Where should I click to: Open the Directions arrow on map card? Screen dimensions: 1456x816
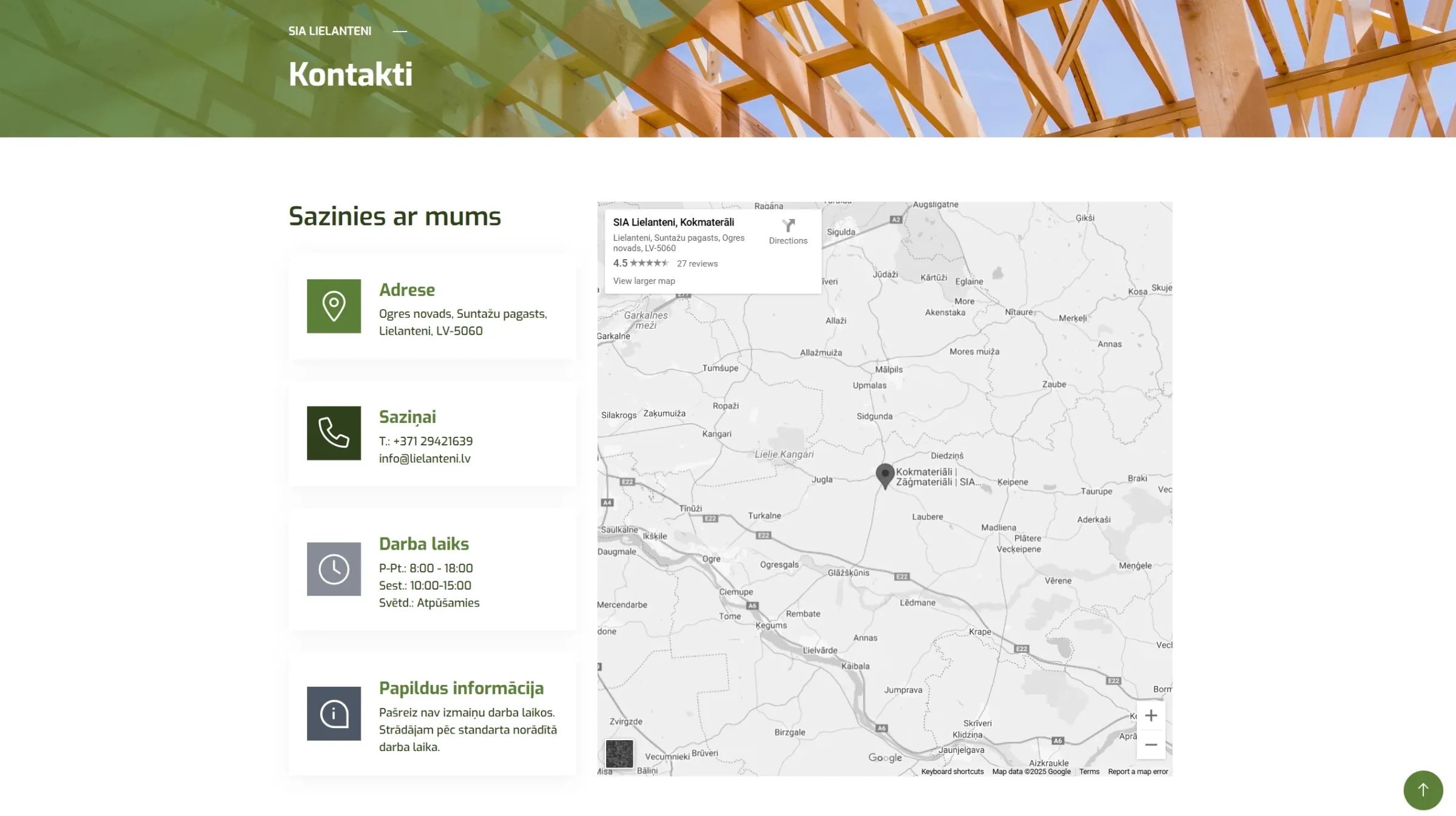click(x=788, y=232)
